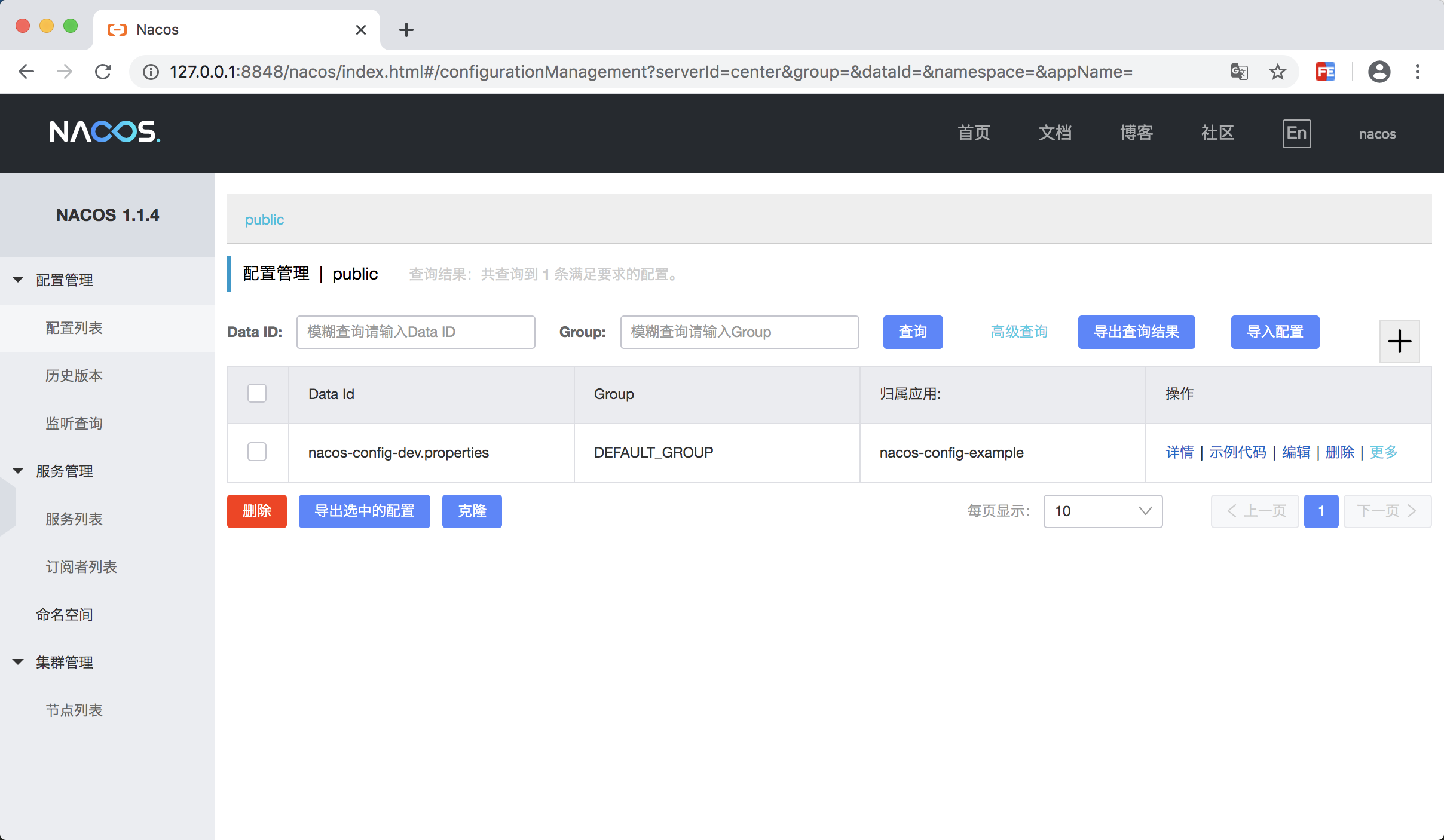Click the blue 查询 search button
The image size is (1444, 840).
click(x=913, y=332)
